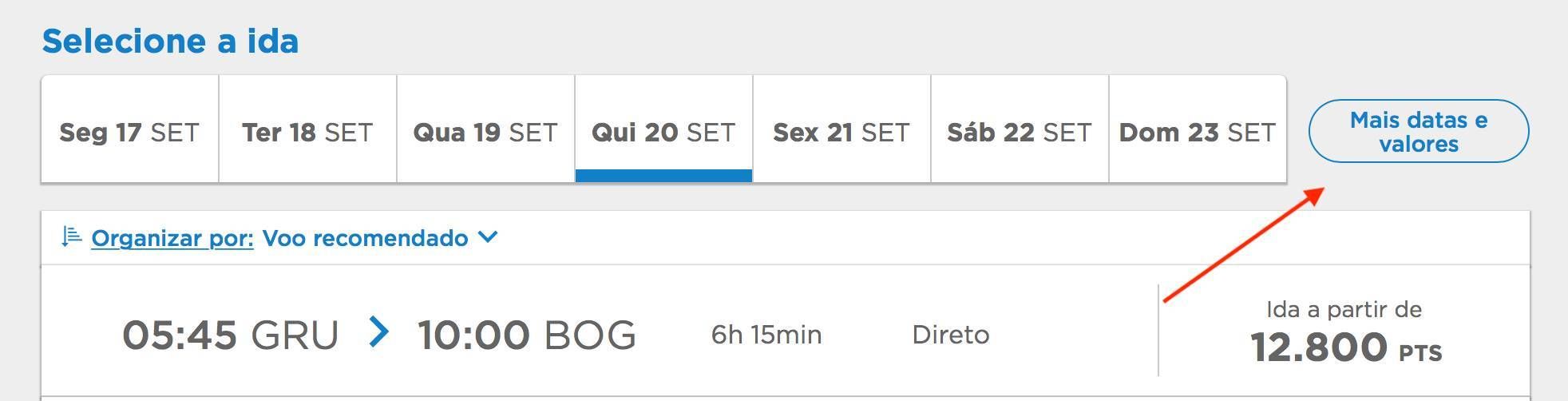Expand the chevron after Voo recomendado
Image resolution: width=1568 pixels, height=401 pixels.
tap(488, 237)
